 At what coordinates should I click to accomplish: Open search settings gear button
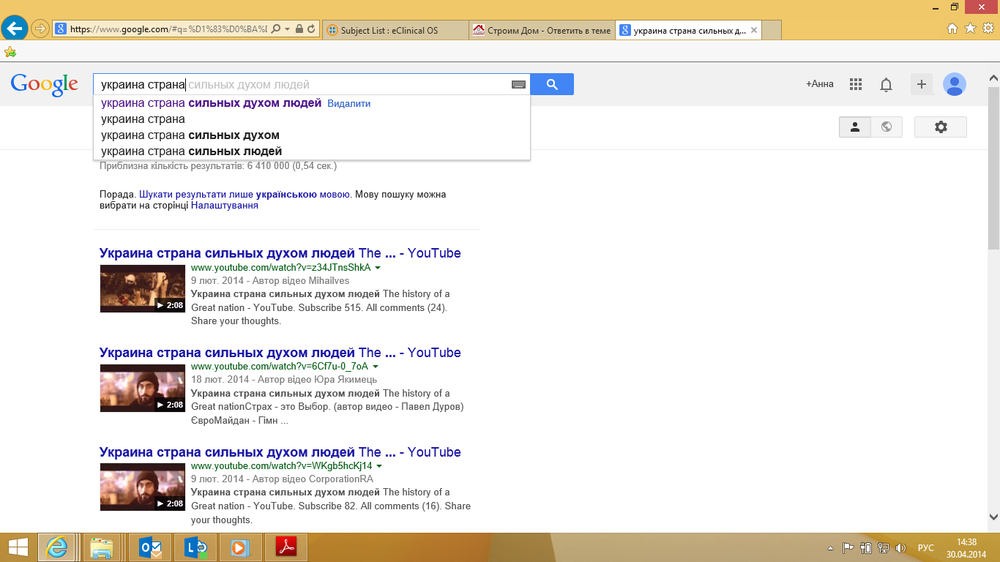coord(941,127)
